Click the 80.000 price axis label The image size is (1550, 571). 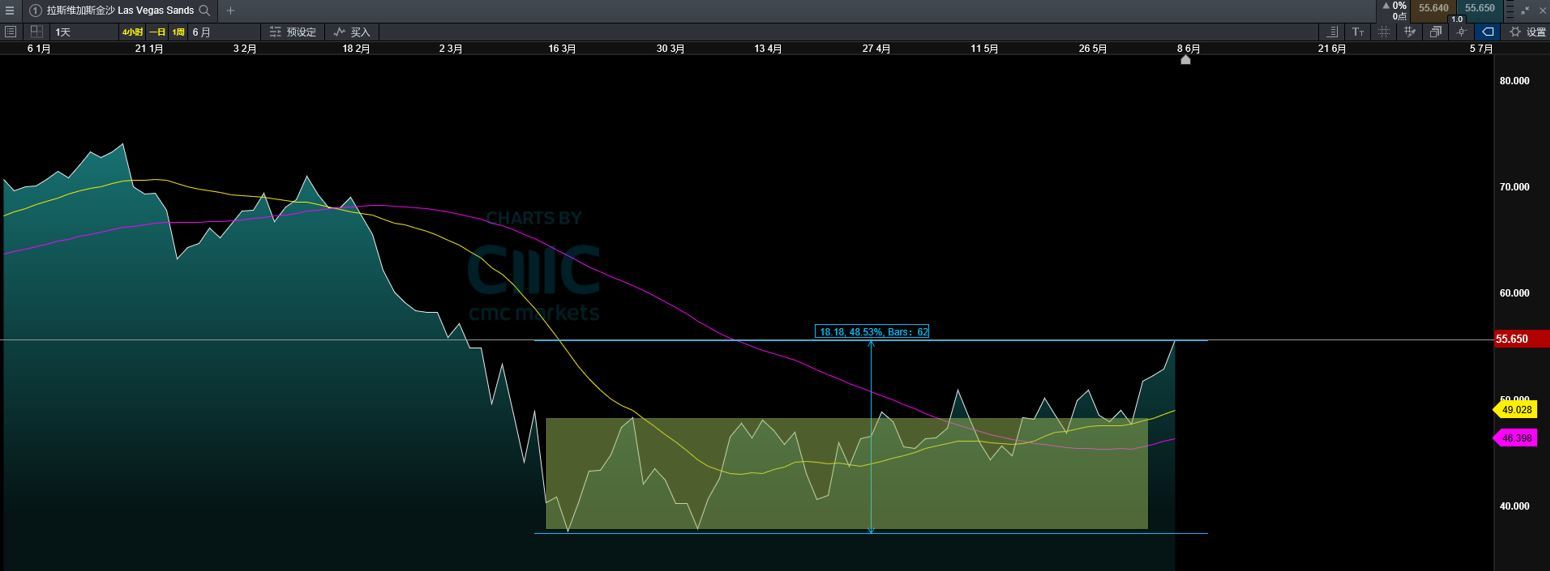[x=1514, y=81]
